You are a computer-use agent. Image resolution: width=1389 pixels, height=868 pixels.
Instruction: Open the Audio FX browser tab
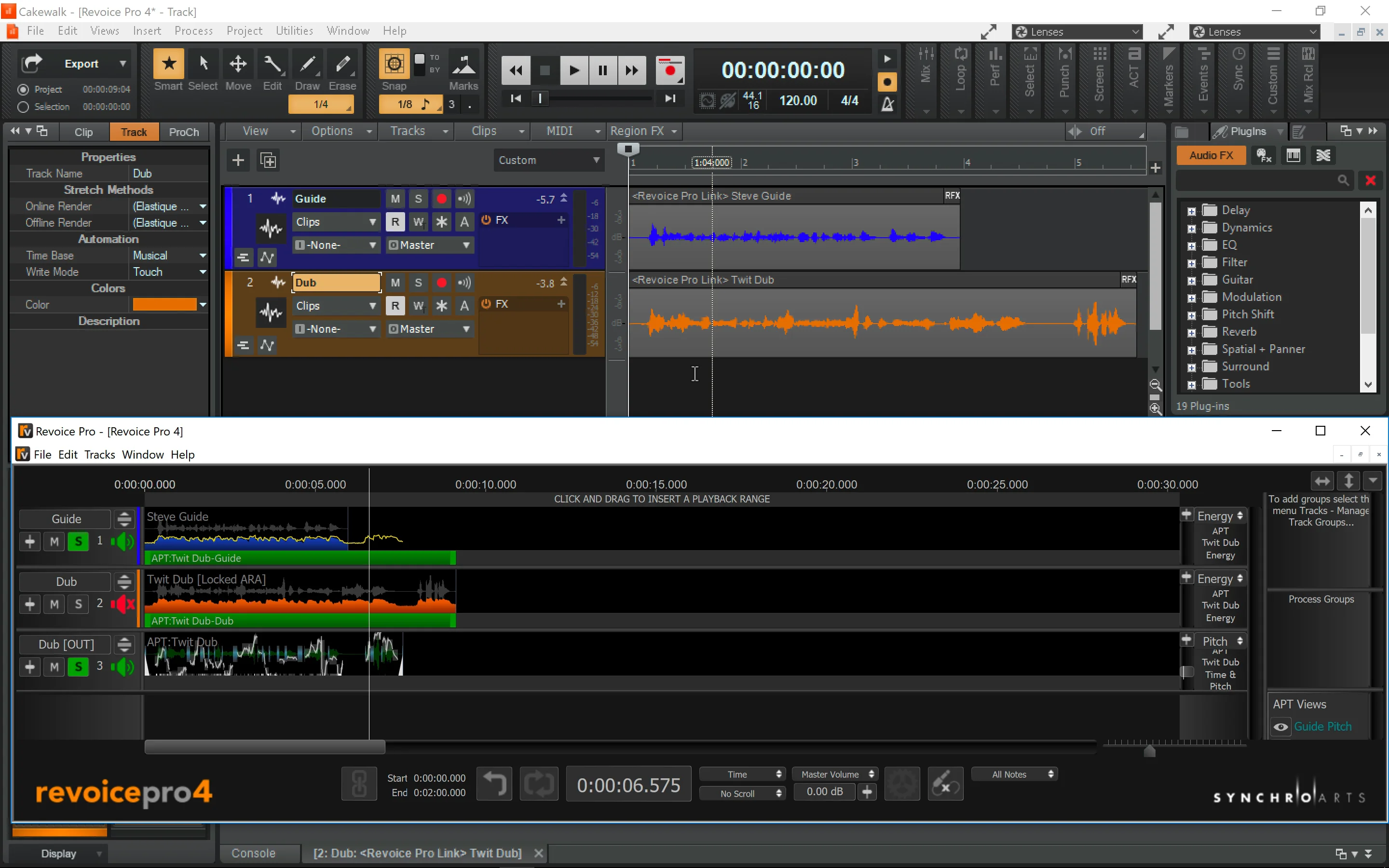[x=1211, y=155]
